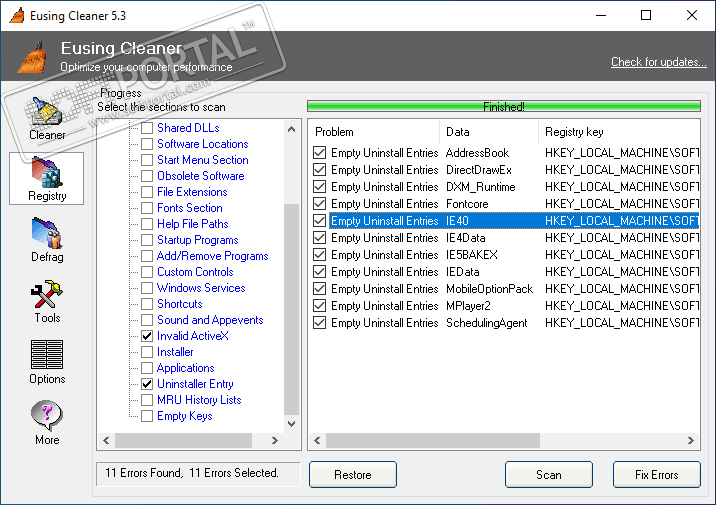Image resolution: width=716 pixels, height=505 pixels.
Task: Open the Cleaner section icon
Action: coord(46,112)
